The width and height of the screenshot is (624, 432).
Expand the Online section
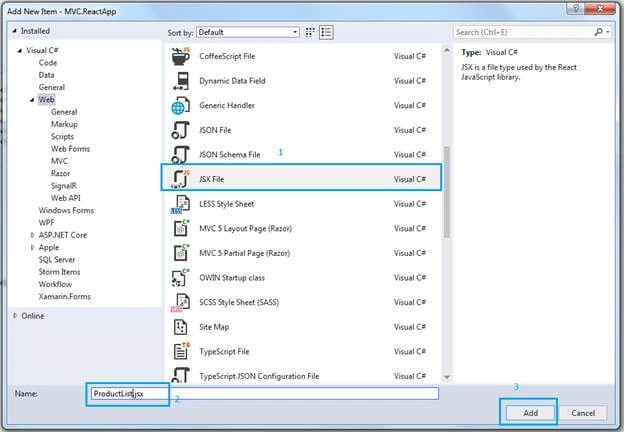pos(15,315)
